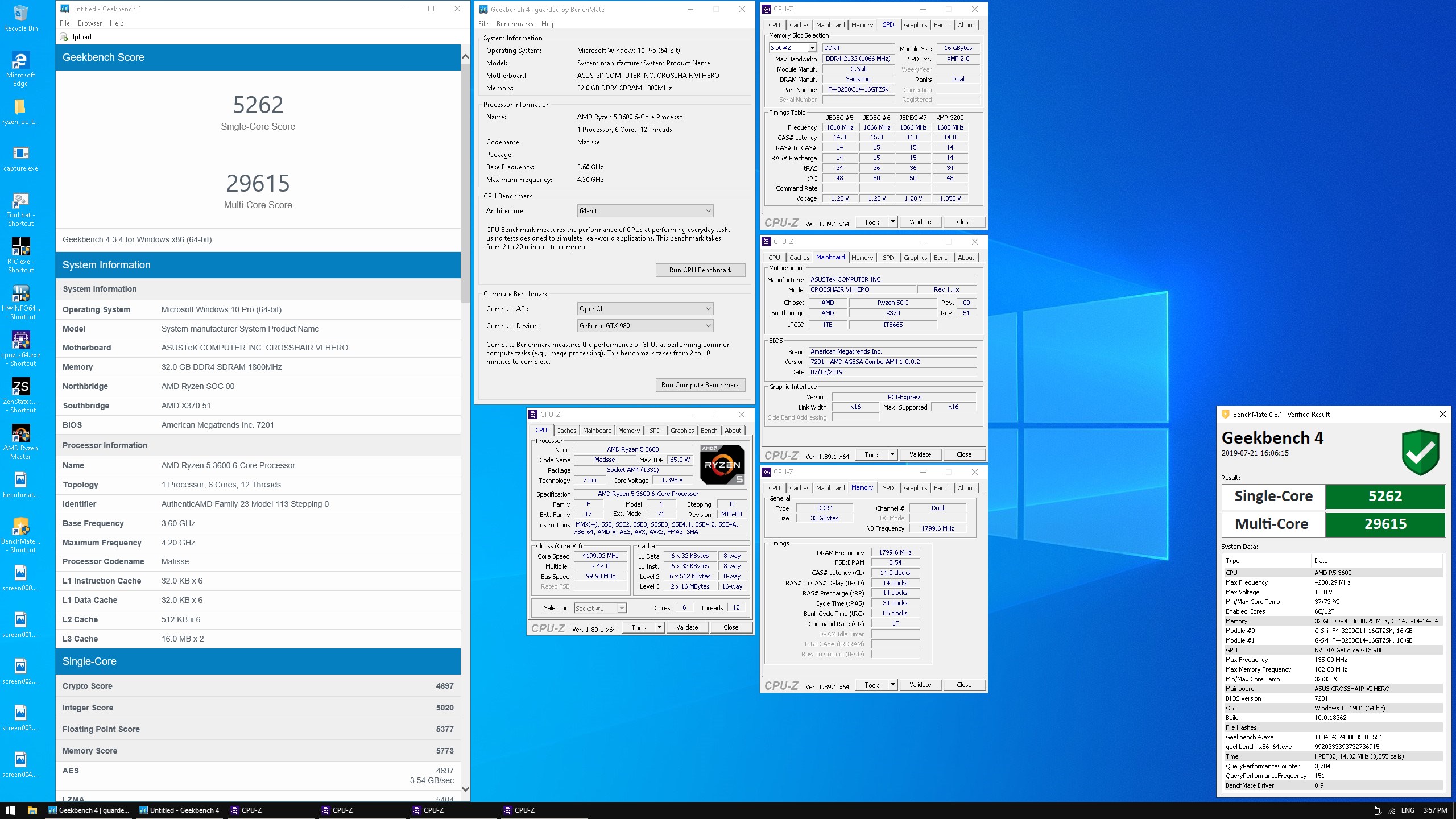Image resolution: width=1456 pixels, height=819 pixels.
Task: Click the Part Number F4-3200C14-16GTZSK field
Action: coord(858,89)
